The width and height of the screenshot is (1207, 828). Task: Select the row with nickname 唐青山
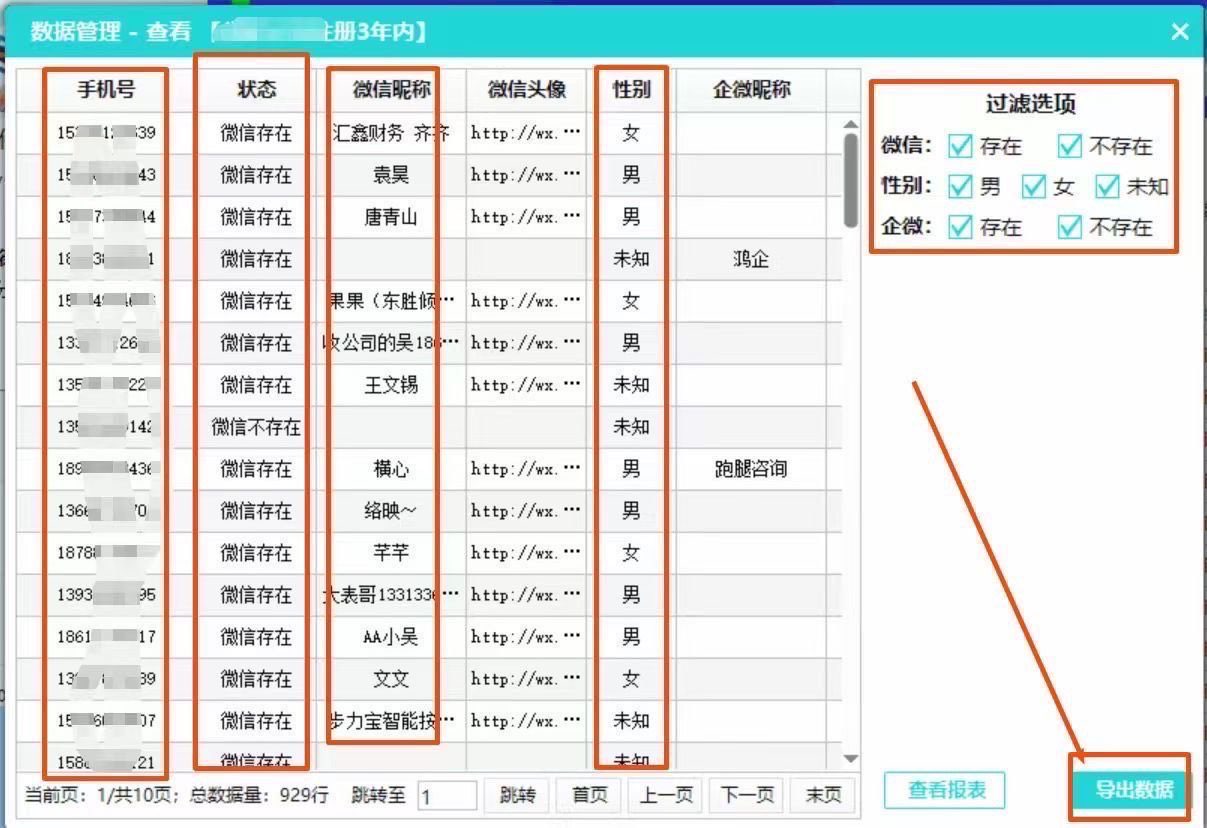coord(390,217)
